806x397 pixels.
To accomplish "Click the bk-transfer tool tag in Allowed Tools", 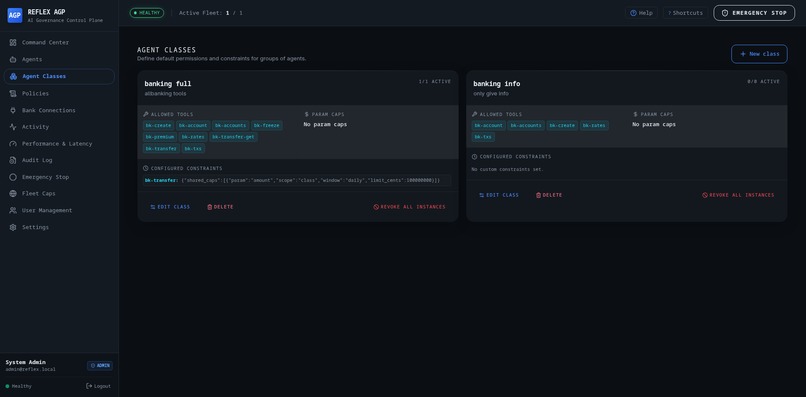I will [x=161, y=149].
